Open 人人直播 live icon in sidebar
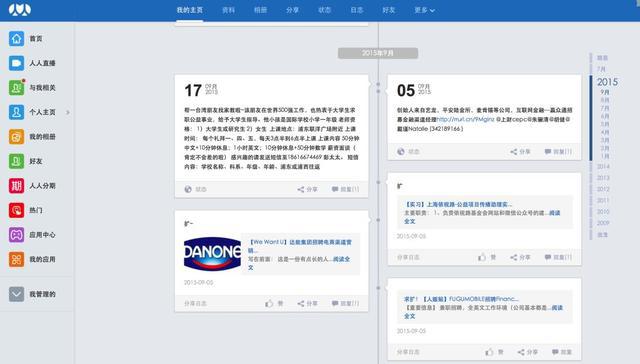640x364 pixels. point(16,63)
